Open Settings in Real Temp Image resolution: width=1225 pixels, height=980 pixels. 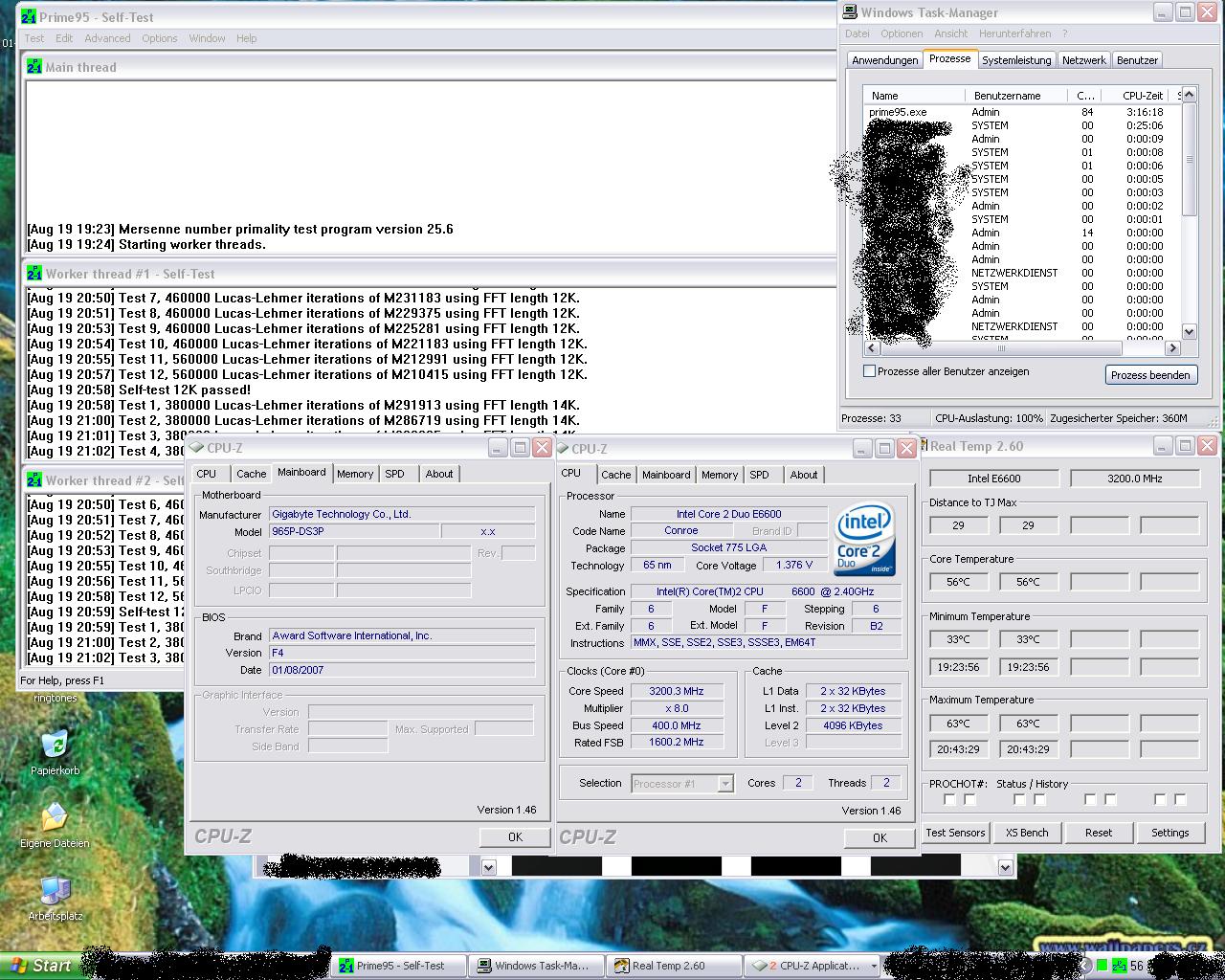1169,833
